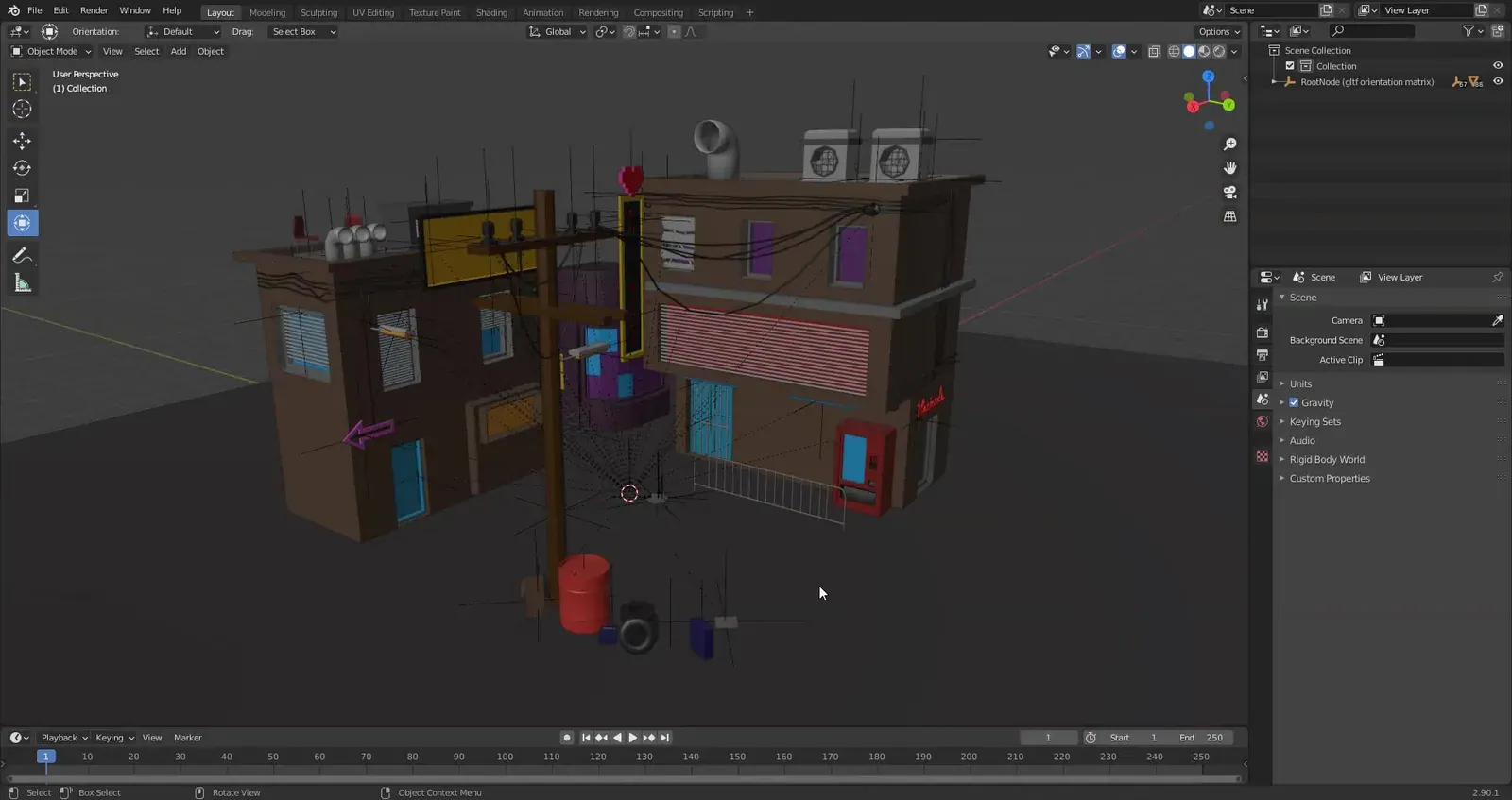
Task: Click the zoom view magnifier icon
Action: (1229, 145)
